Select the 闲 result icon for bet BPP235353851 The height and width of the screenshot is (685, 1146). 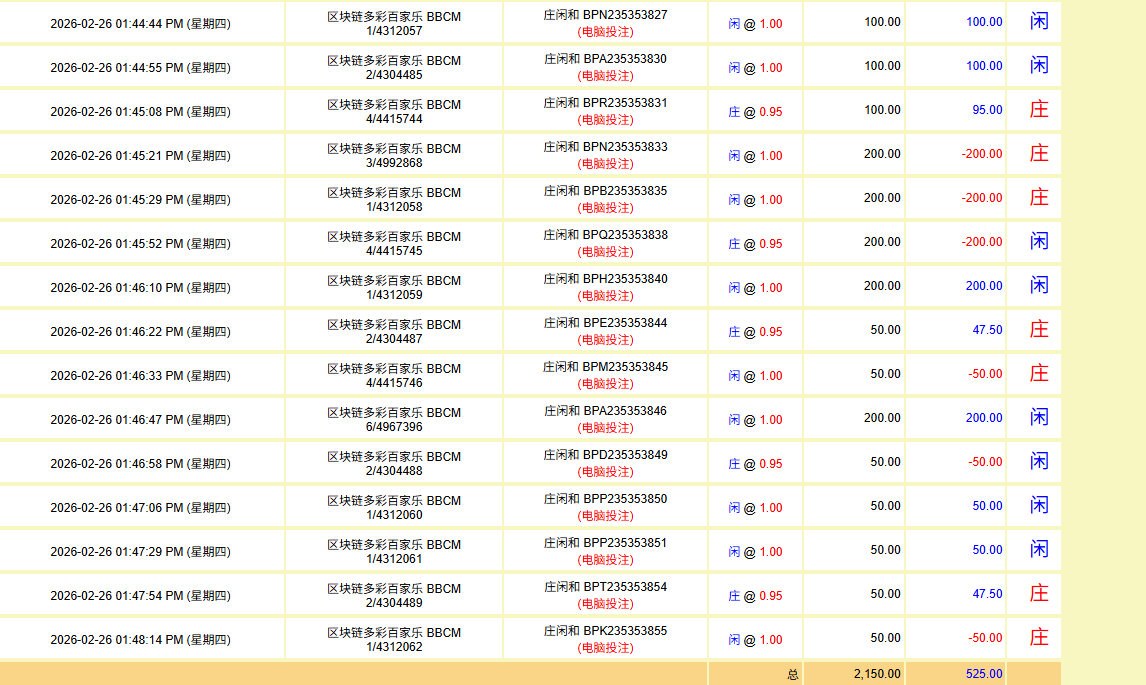pyautogui.click(x=1039, y=549)
